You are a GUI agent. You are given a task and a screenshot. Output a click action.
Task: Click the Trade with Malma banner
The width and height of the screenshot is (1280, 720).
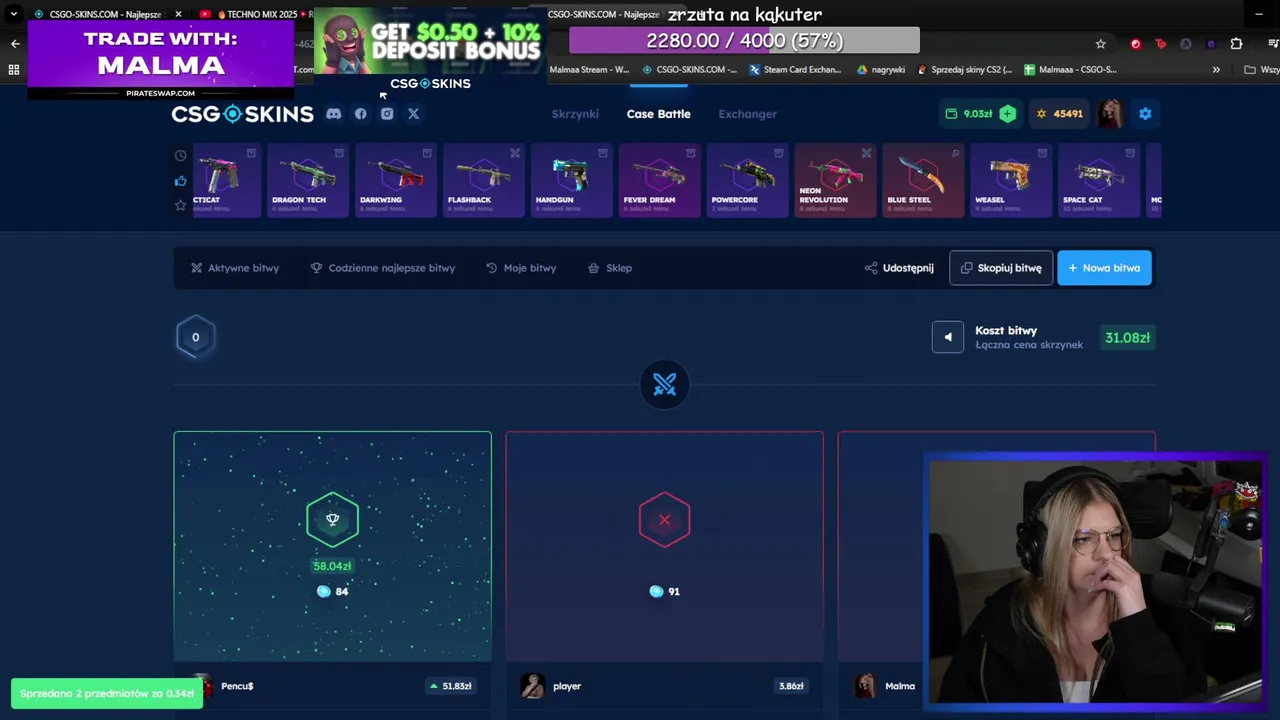(161, 60)
